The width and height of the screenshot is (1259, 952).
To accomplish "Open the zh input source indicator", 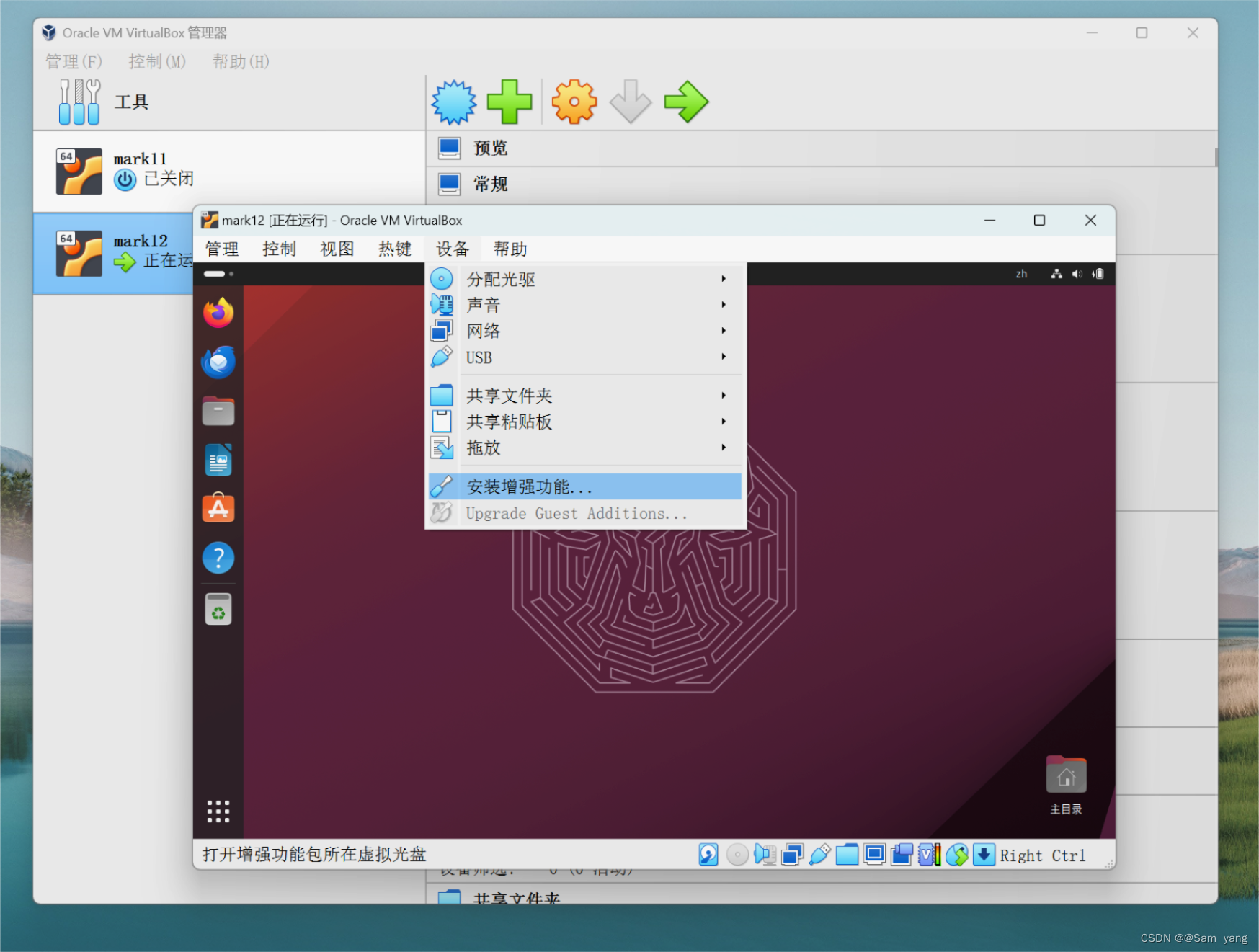I will coord(1021,274).
